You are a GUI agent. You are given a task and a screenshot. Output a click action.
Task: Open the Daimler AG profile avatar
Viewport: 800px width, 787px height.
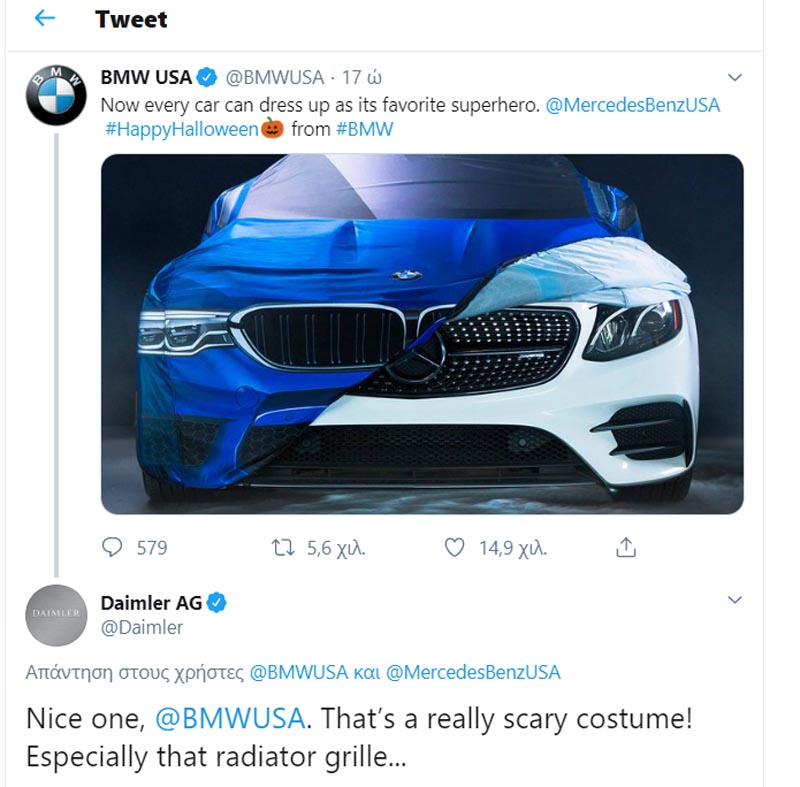click(x=56, y=615)
